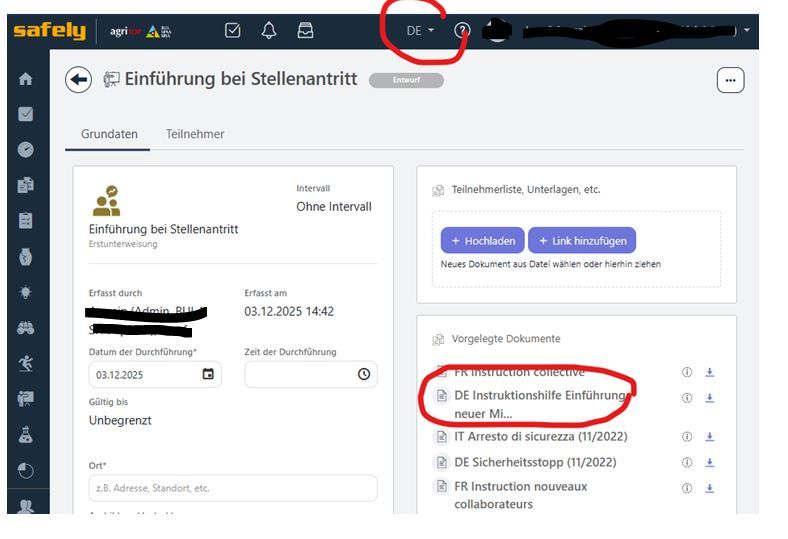Click the Link hinzufügen button
Viewport: 788px width, 539px height.
pyautogui.click(x=582, y=241)
